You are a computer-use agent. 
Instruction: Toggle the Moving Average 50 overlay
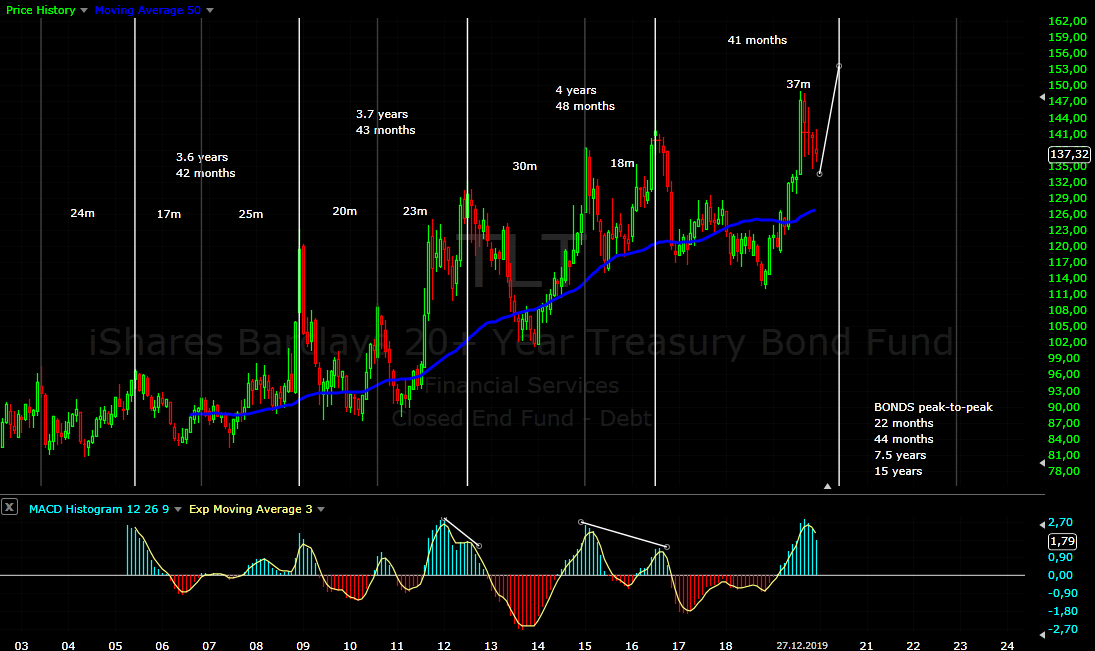pyautogui.click(x=147, y=9)
